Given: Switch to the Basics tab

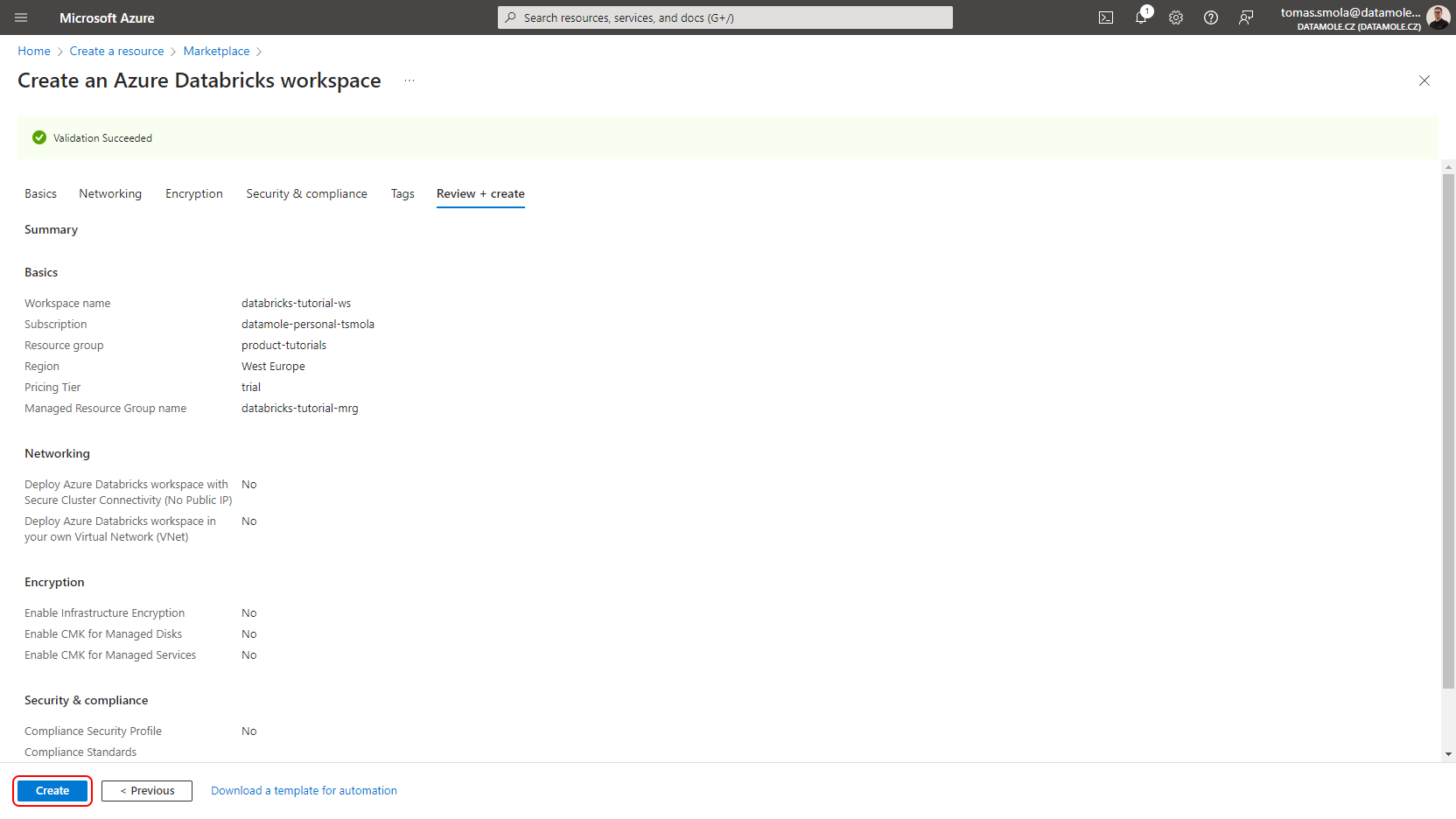Looking at the screenshot, I should [40, 193].
